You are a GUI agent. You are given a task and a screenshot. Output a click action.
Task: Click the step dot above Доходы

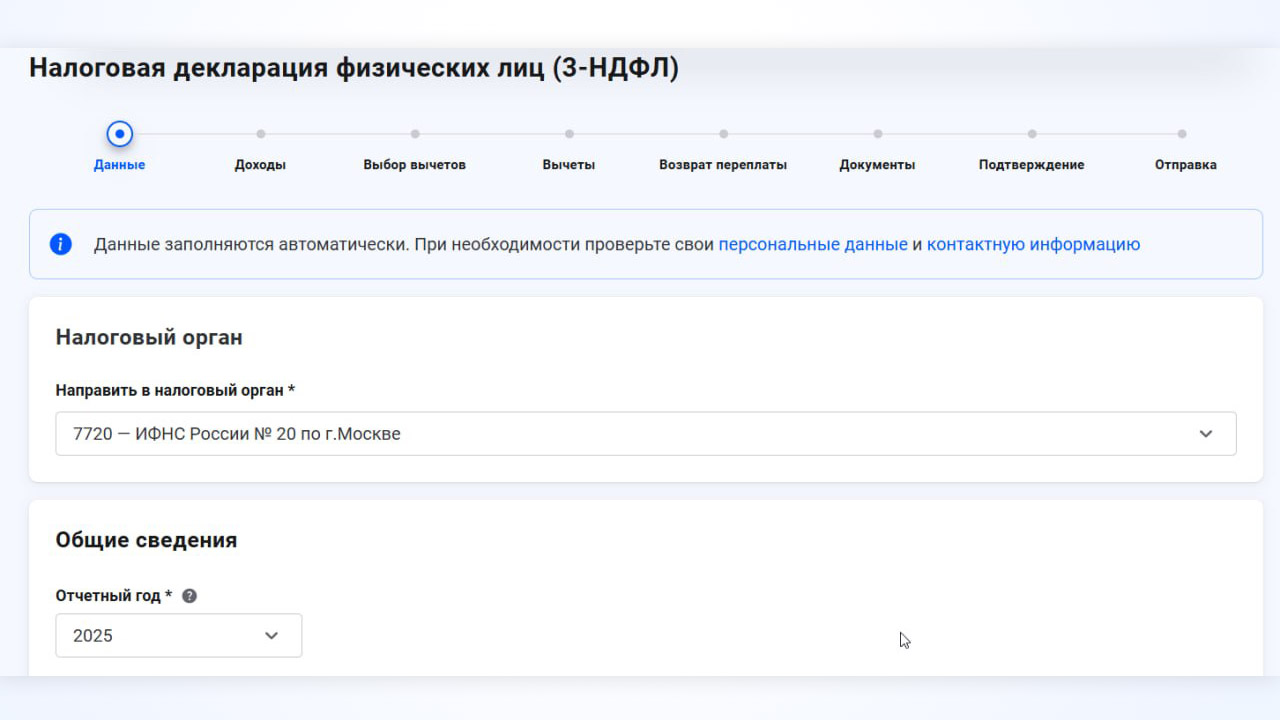[x=261, y=133]
